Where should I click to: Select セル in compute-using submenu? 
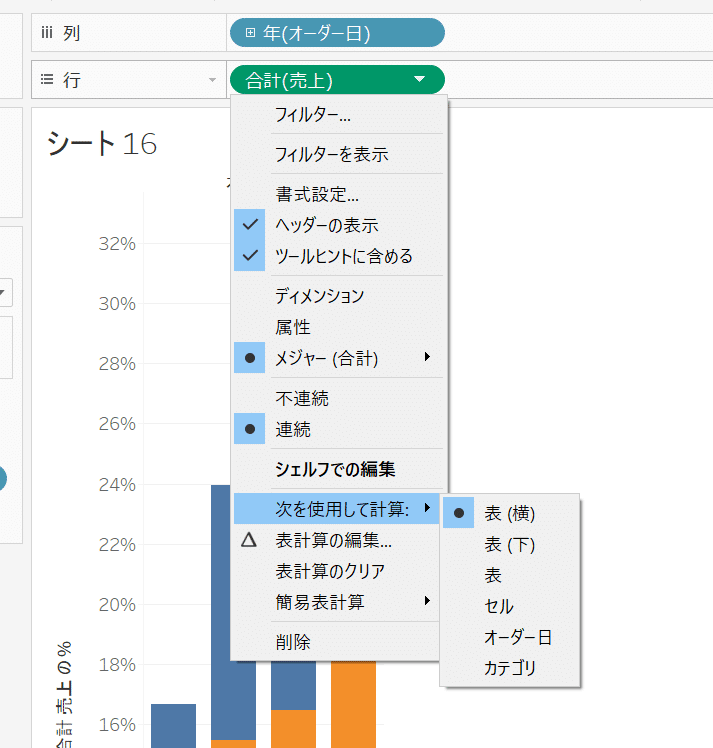[x=510, y=606]
